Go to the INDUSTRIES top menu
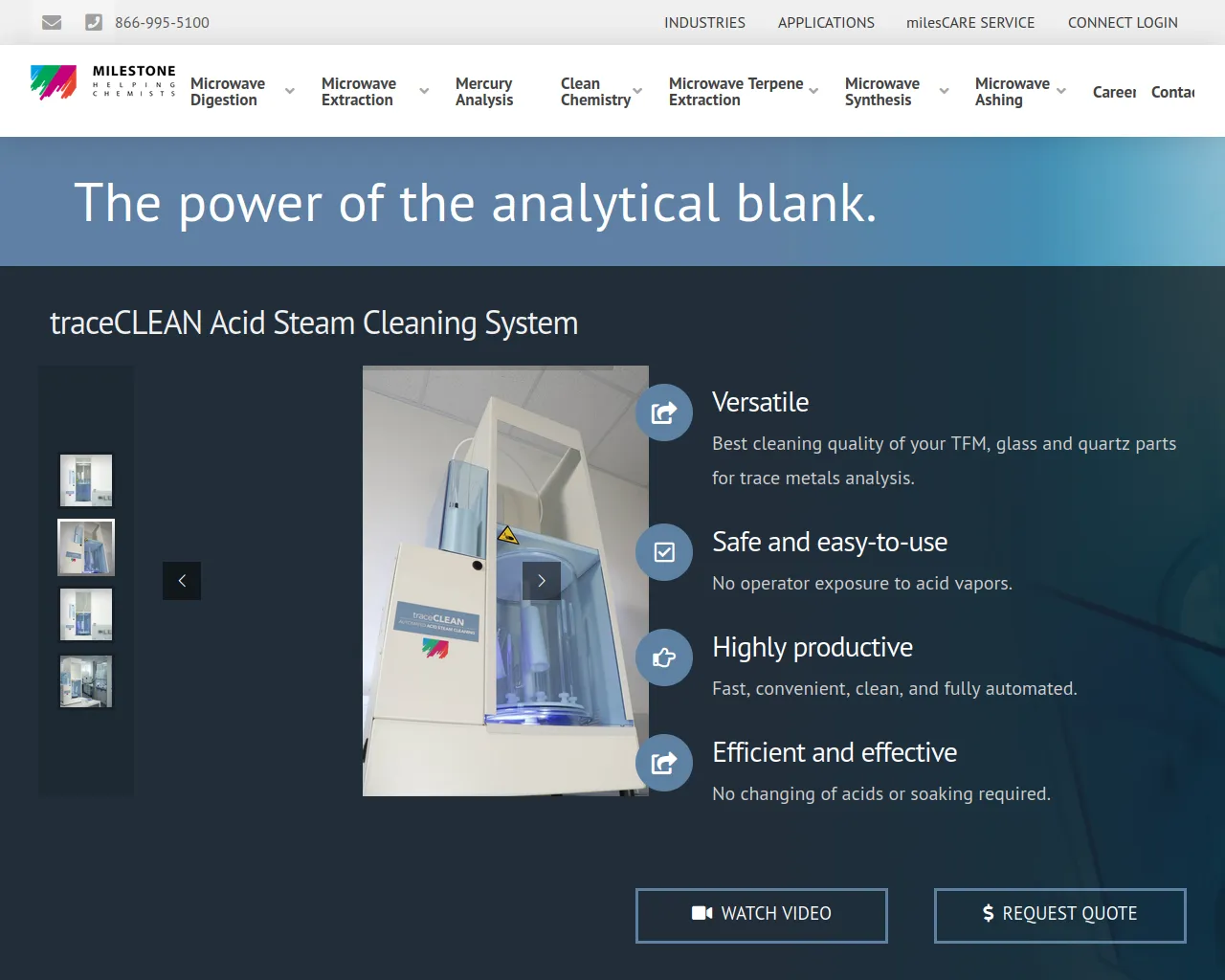The image size is (1225, 980). point(704,22)
